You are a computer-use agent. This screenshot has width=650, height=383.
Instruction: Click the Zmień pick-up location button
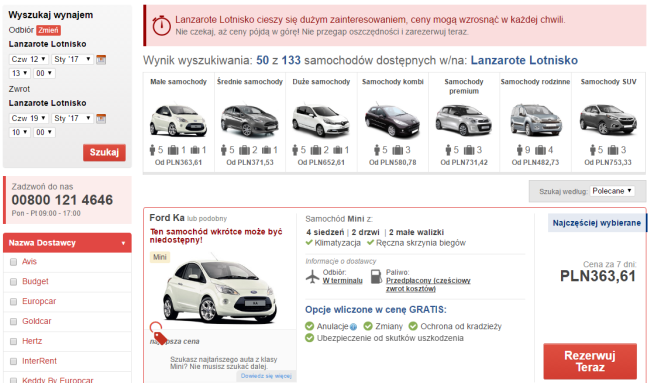point(49,30)
